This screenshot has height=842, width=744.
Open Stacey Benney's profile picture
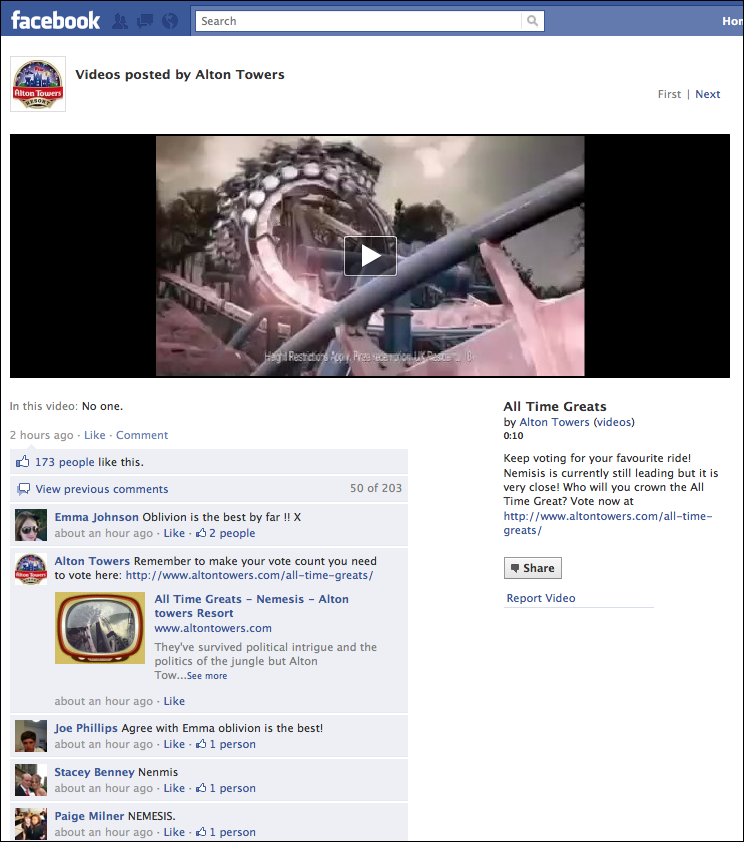click(31, 780)
